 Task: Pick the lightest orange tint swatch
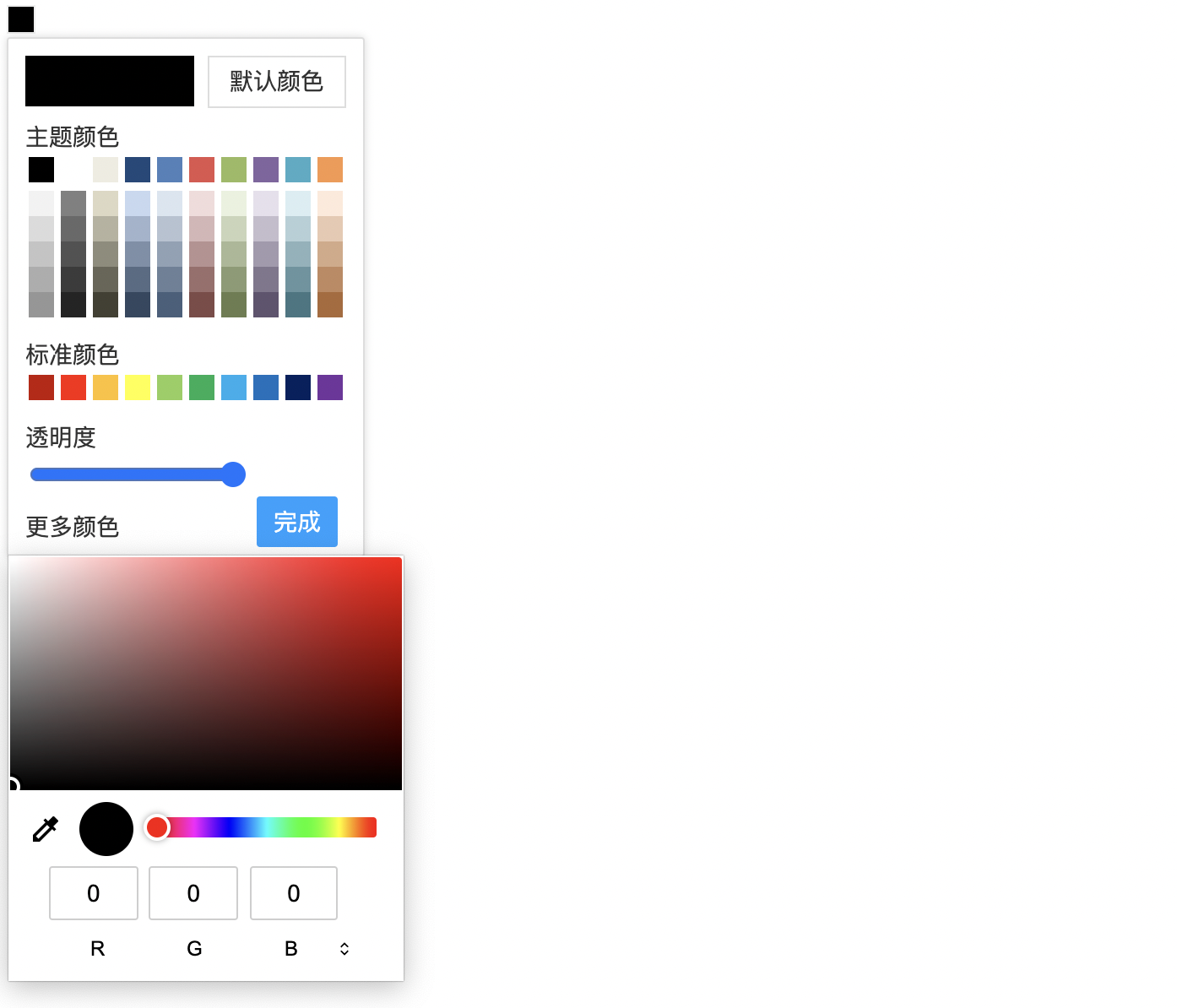[330, 203]
